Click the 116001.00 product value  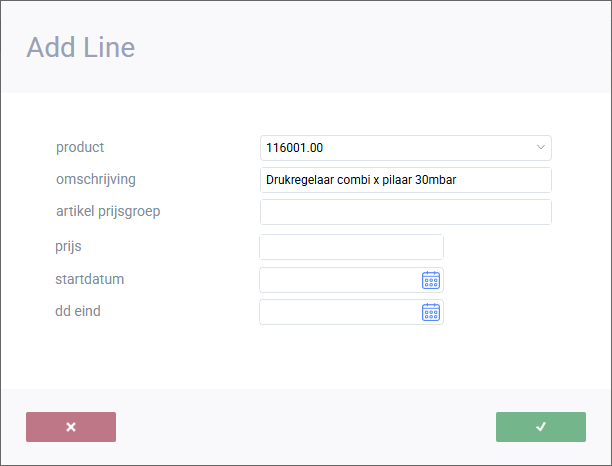click(295, 148)
